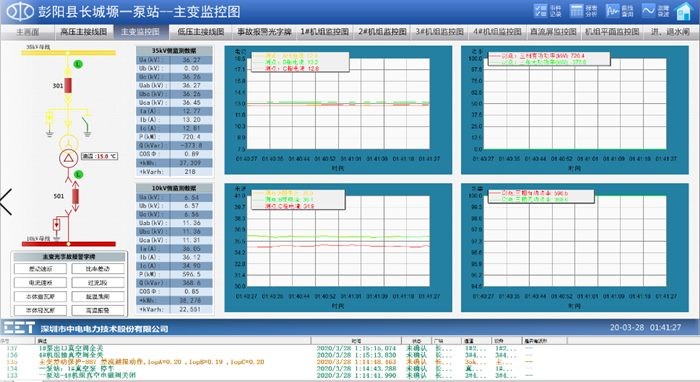Open 4#机组监控图 tab
The width and height of the screenshot is (700, 382).
click(497, 32)
